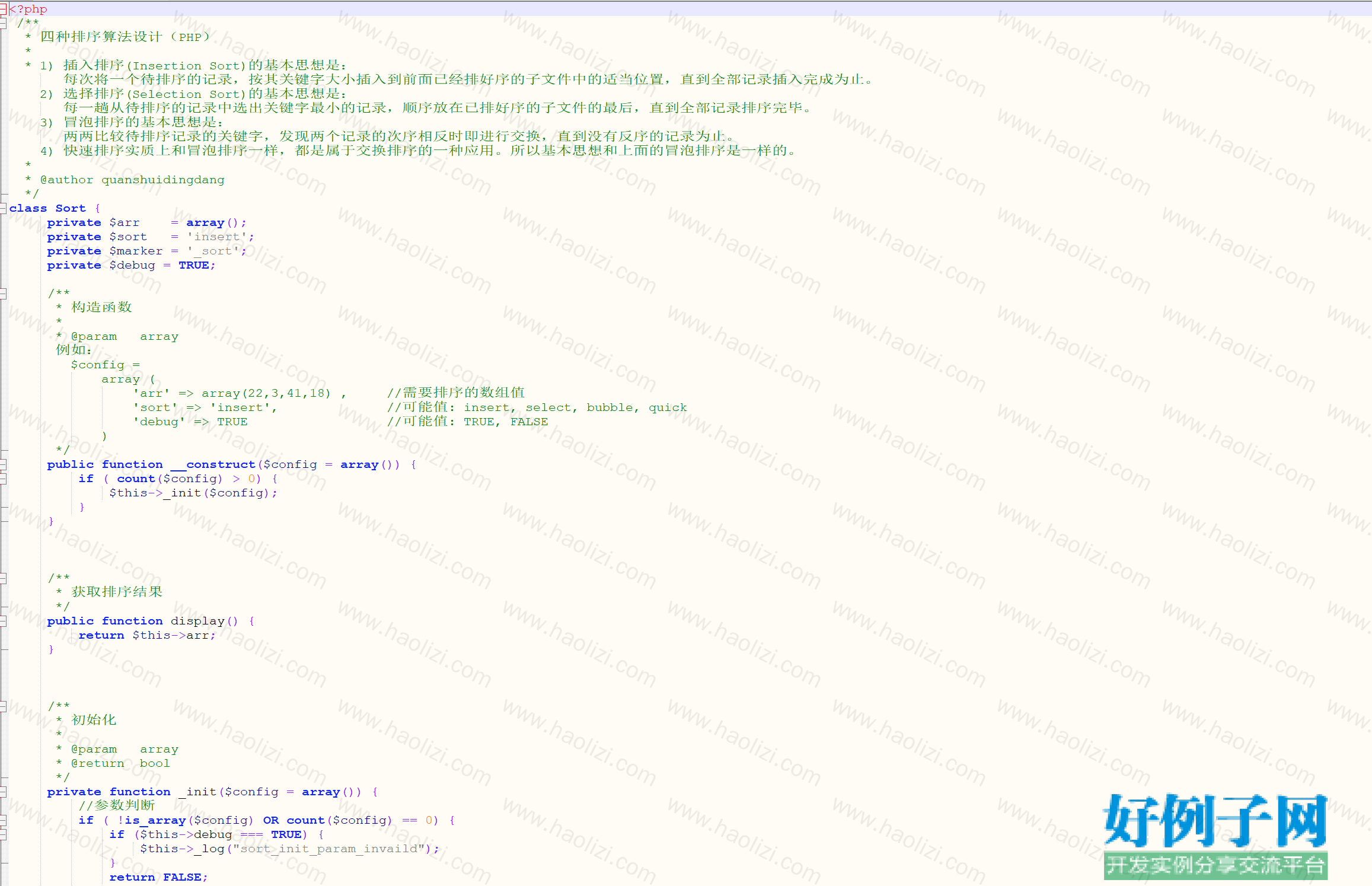Click the 'Insertion Sort' comment line
1372x886 pixels.
(x=193, y=65)
